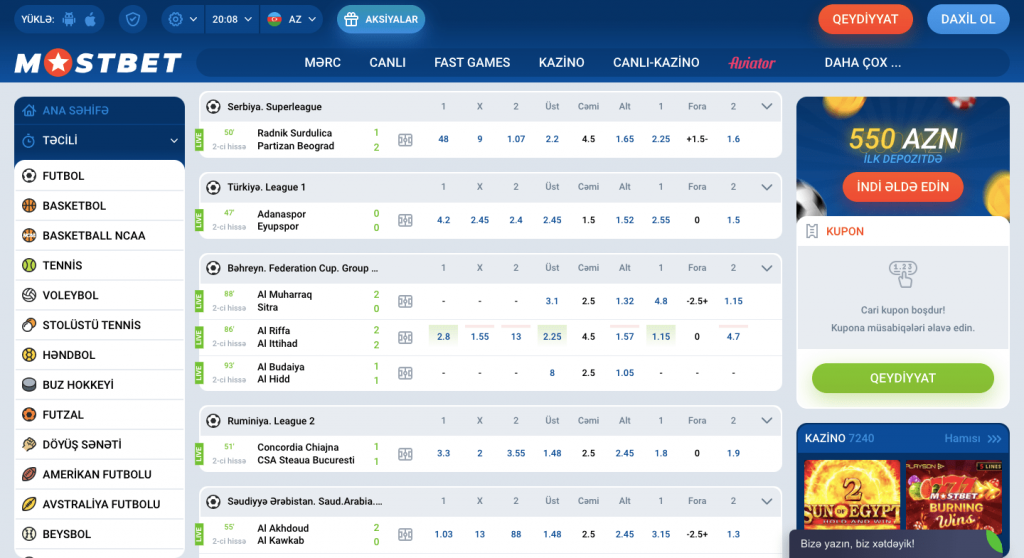Select odds 1.03 for Al Akhdoud win
Viewport: 1024px width, 558px height.
[x=443, y=534]
